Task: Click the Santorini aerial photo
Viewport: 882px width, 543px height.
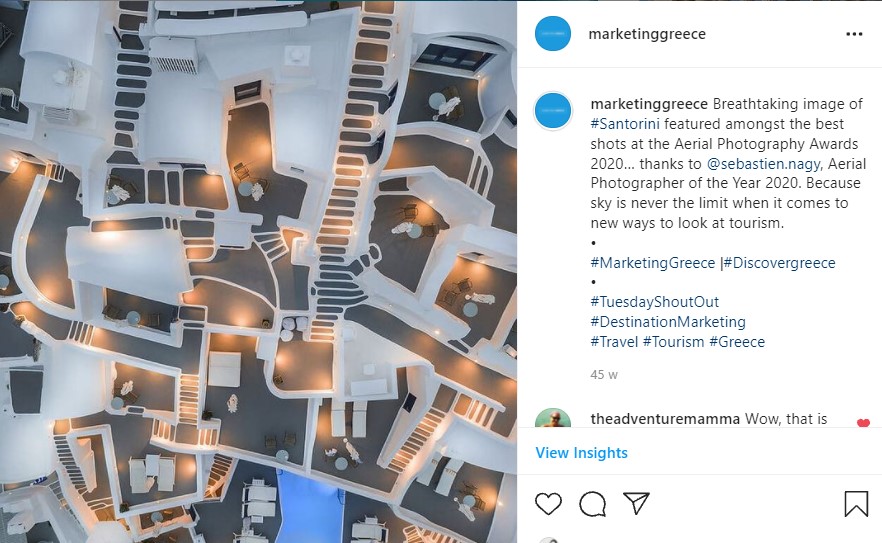Action: (258, 271)
